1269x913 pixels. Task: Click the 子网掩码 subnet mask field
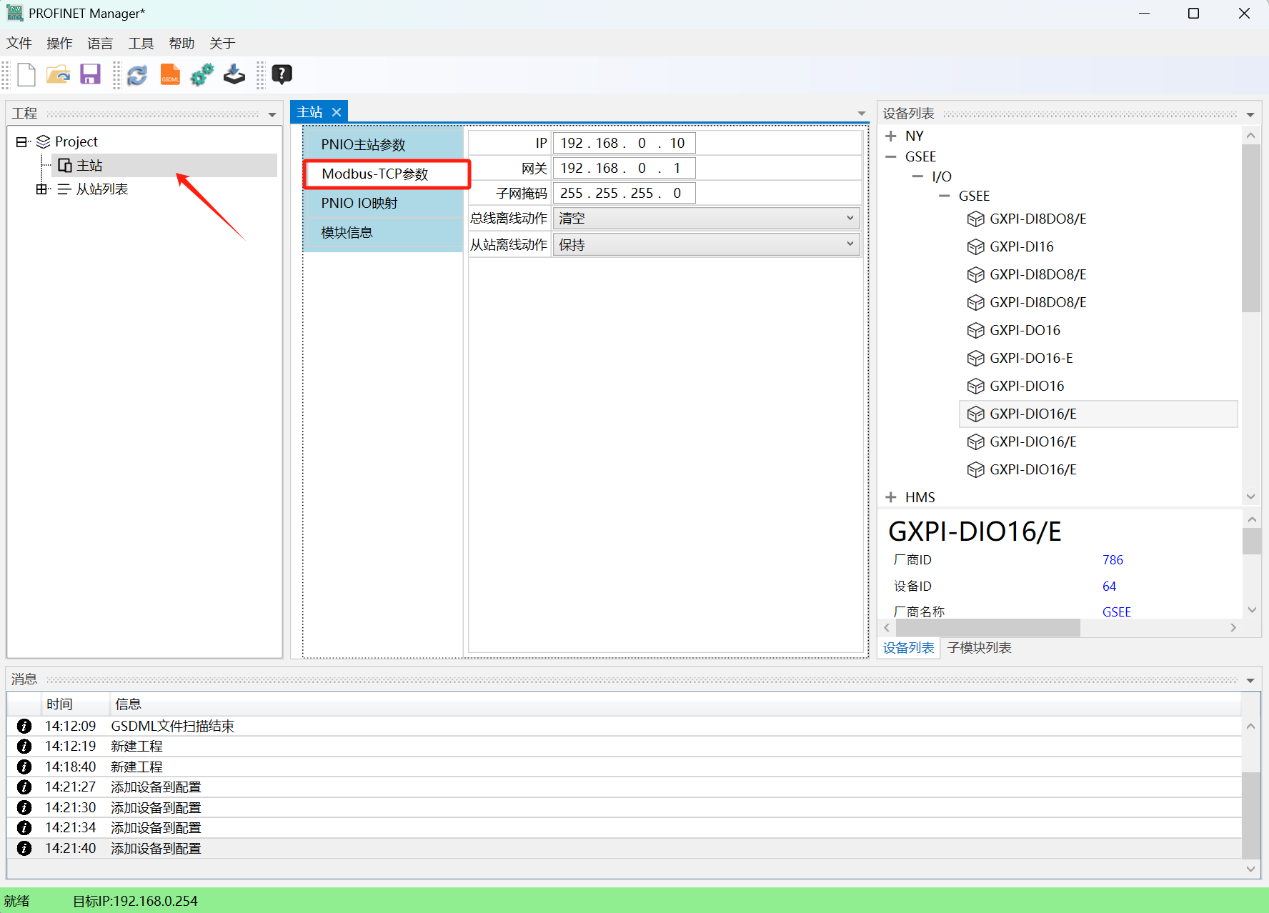tap(624, 193)
